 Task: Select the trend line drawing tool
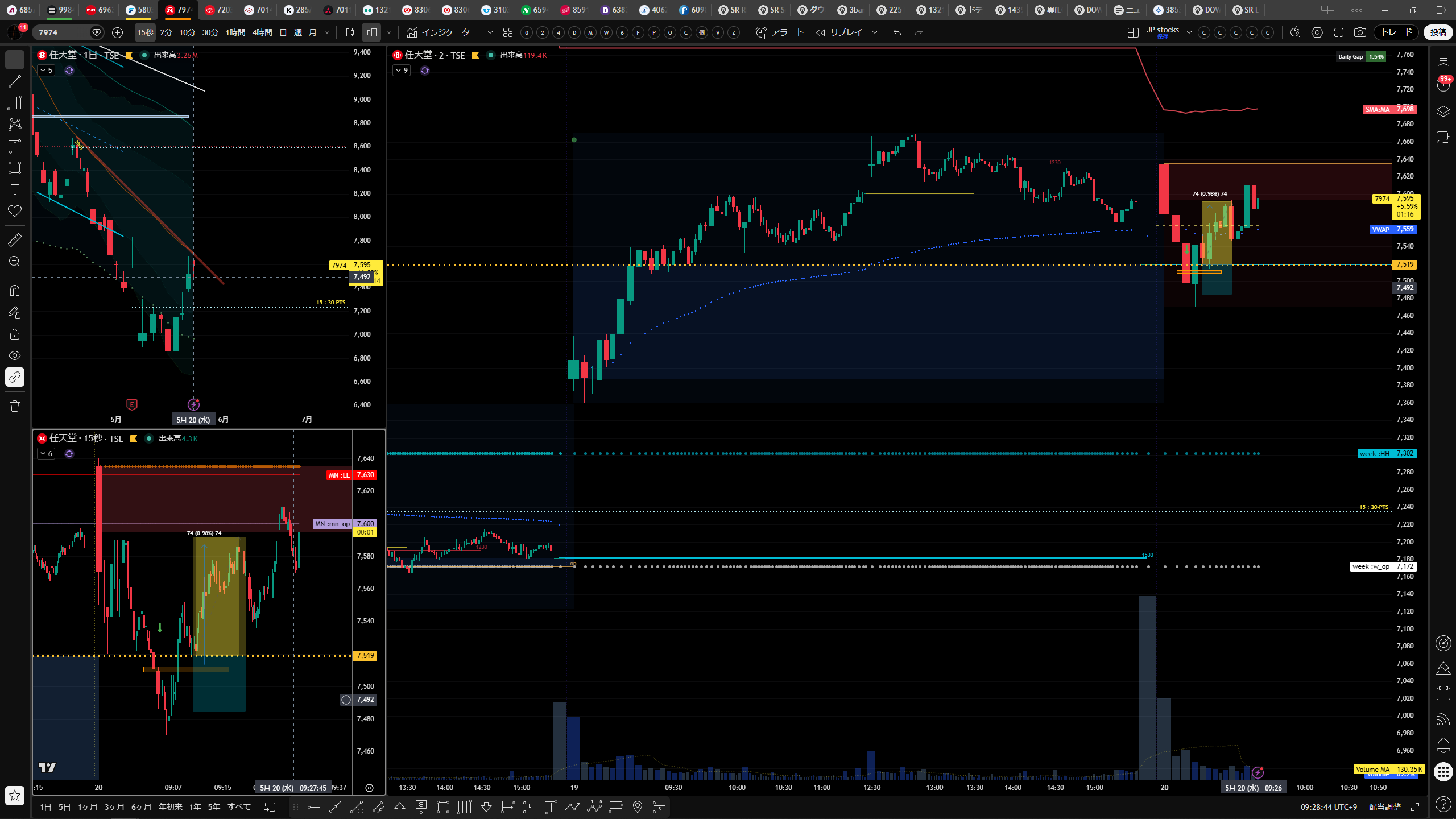click(x=15, y=81)
